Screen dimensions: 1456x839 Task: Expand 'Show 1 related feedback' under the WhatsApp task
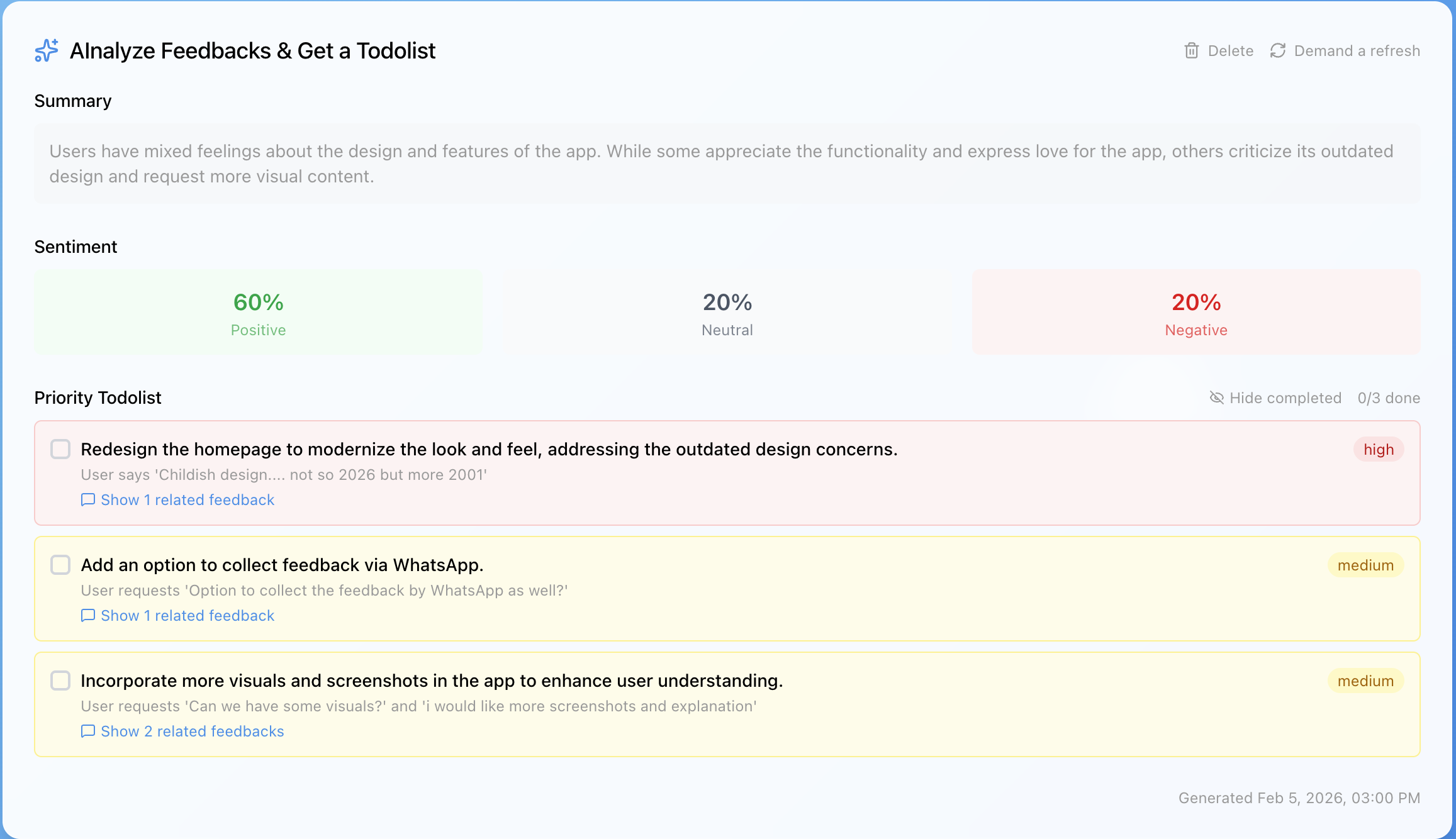pos(188,615)
